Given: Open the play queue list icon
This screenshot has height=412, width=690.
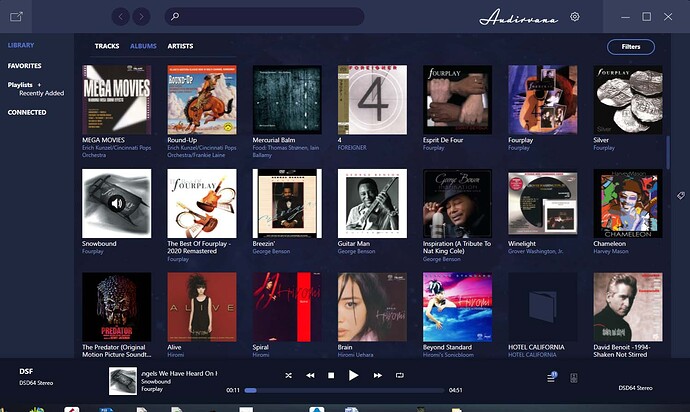Looking at the screenshot, I should pos(551,376).
